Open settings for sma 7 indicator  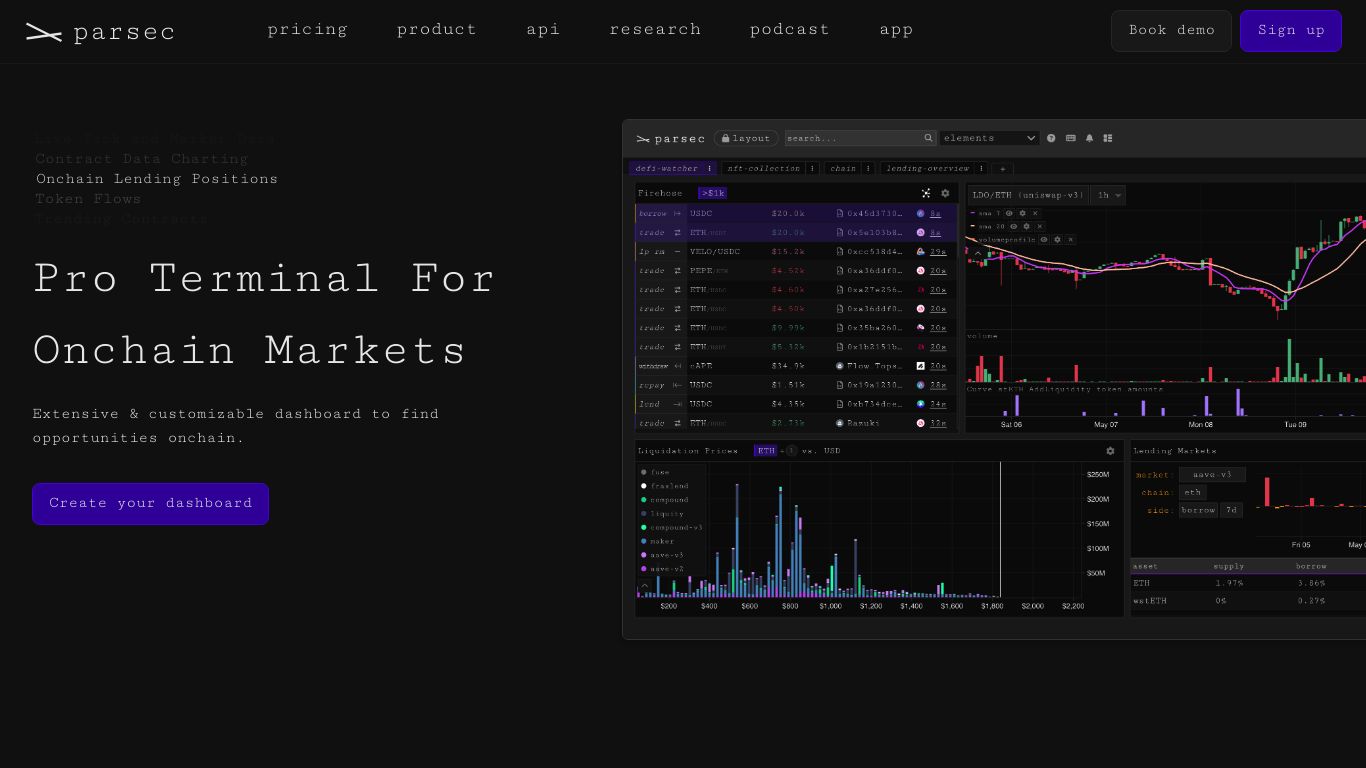1022,213
